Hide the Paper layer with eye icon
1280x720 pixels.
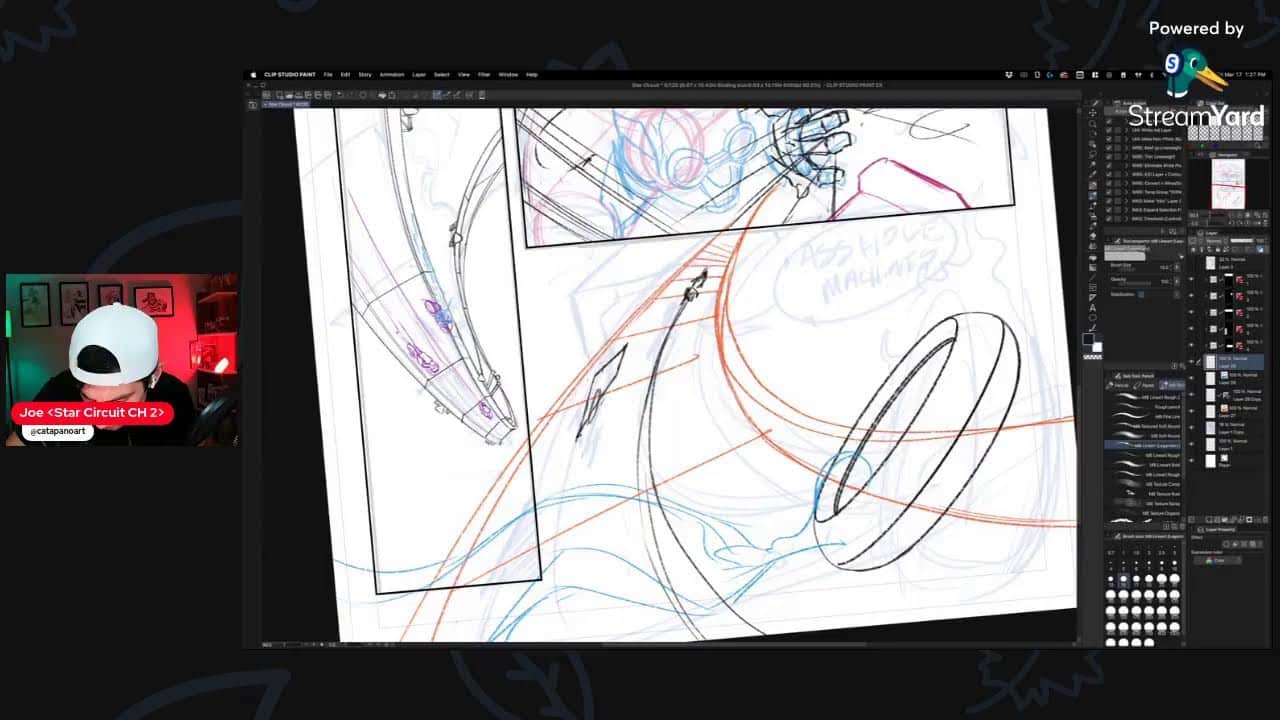point(1191,463)
